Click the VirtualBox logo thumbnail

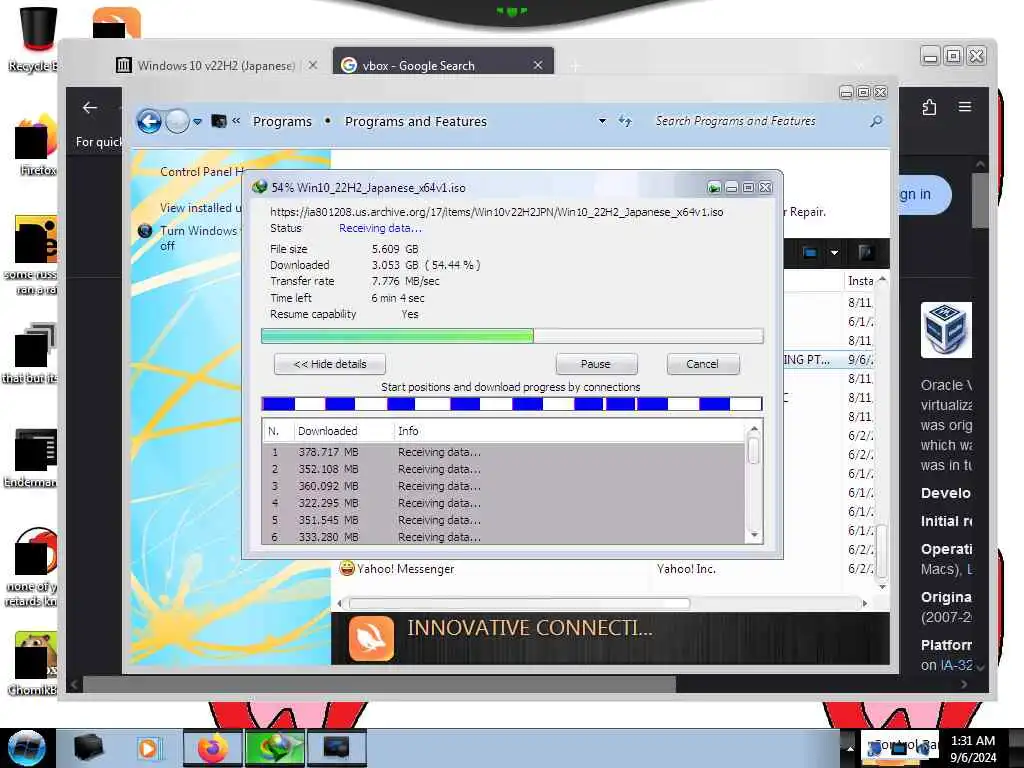(x=946, y=330)
